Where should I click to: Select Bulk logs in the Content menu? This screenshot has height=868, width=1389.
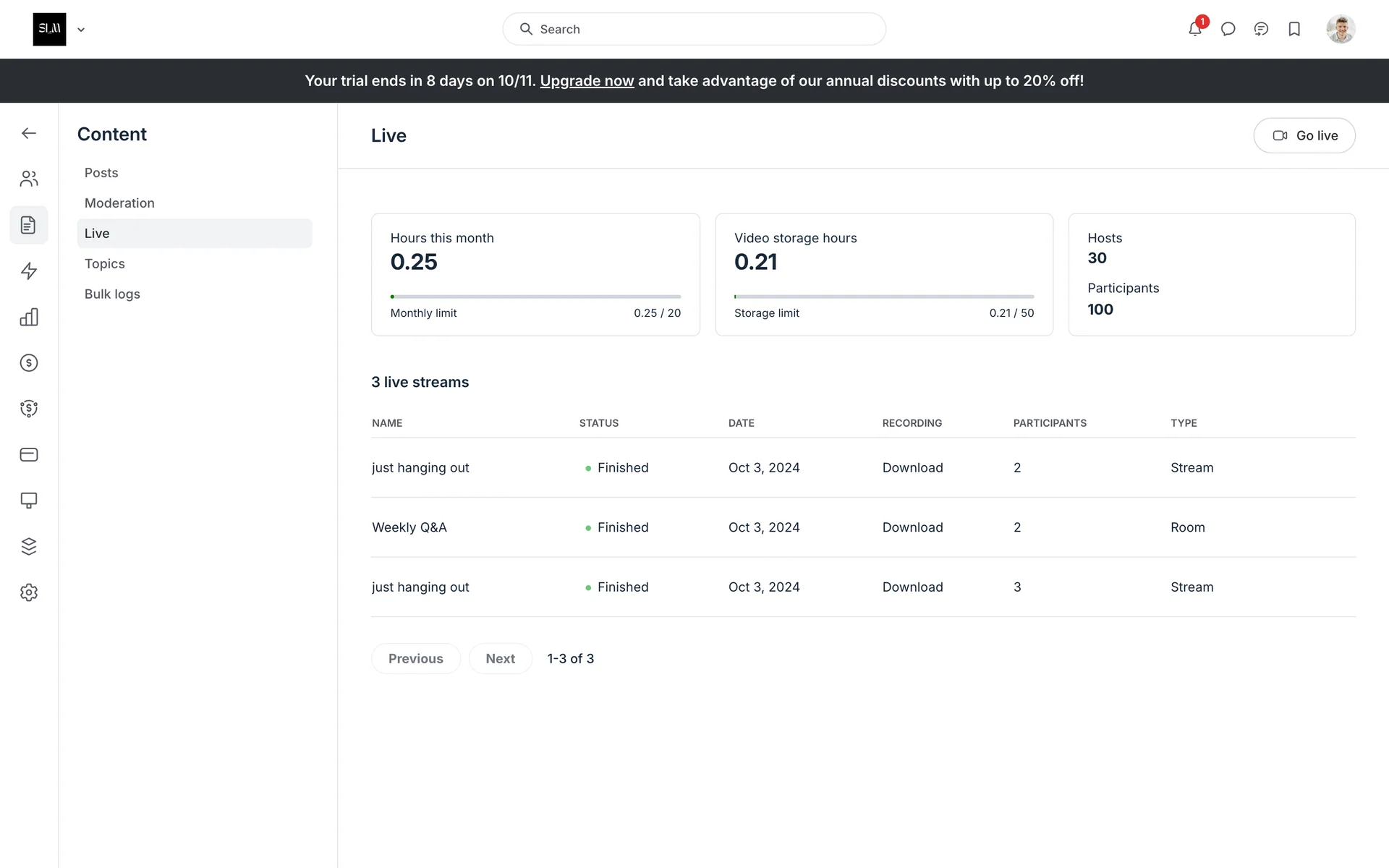point(112,294)
